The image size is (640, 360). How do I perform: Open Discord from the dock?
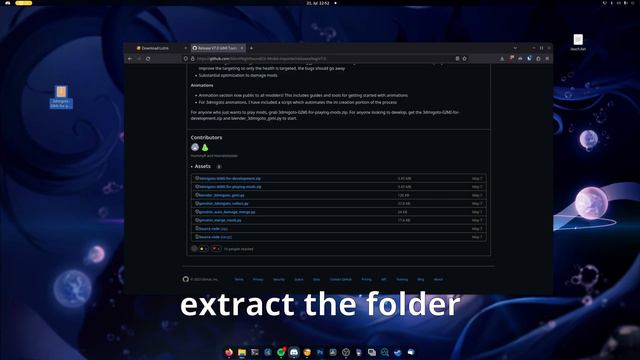[294, 352]
